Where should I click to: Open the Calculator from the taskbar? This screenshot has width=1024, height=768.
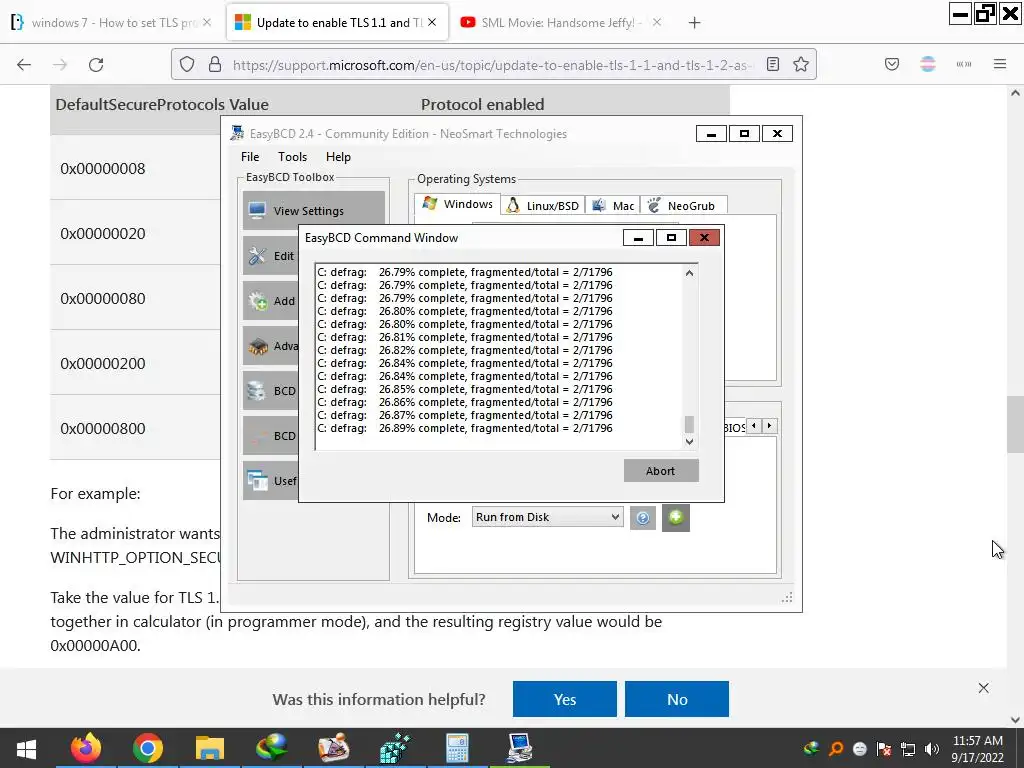click(x=457, y=748)
